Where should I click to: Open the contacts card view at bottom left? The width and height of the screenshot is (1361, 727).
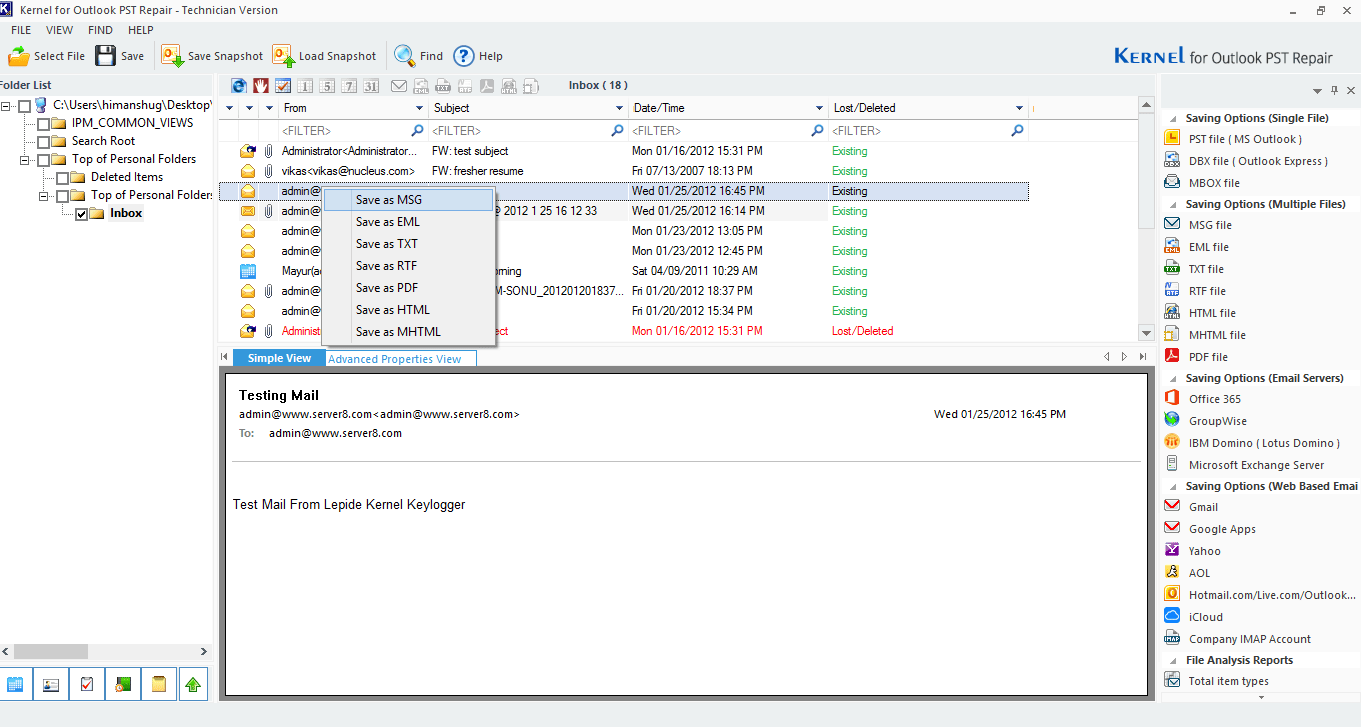pyautogui.click(x=51, y=684)
